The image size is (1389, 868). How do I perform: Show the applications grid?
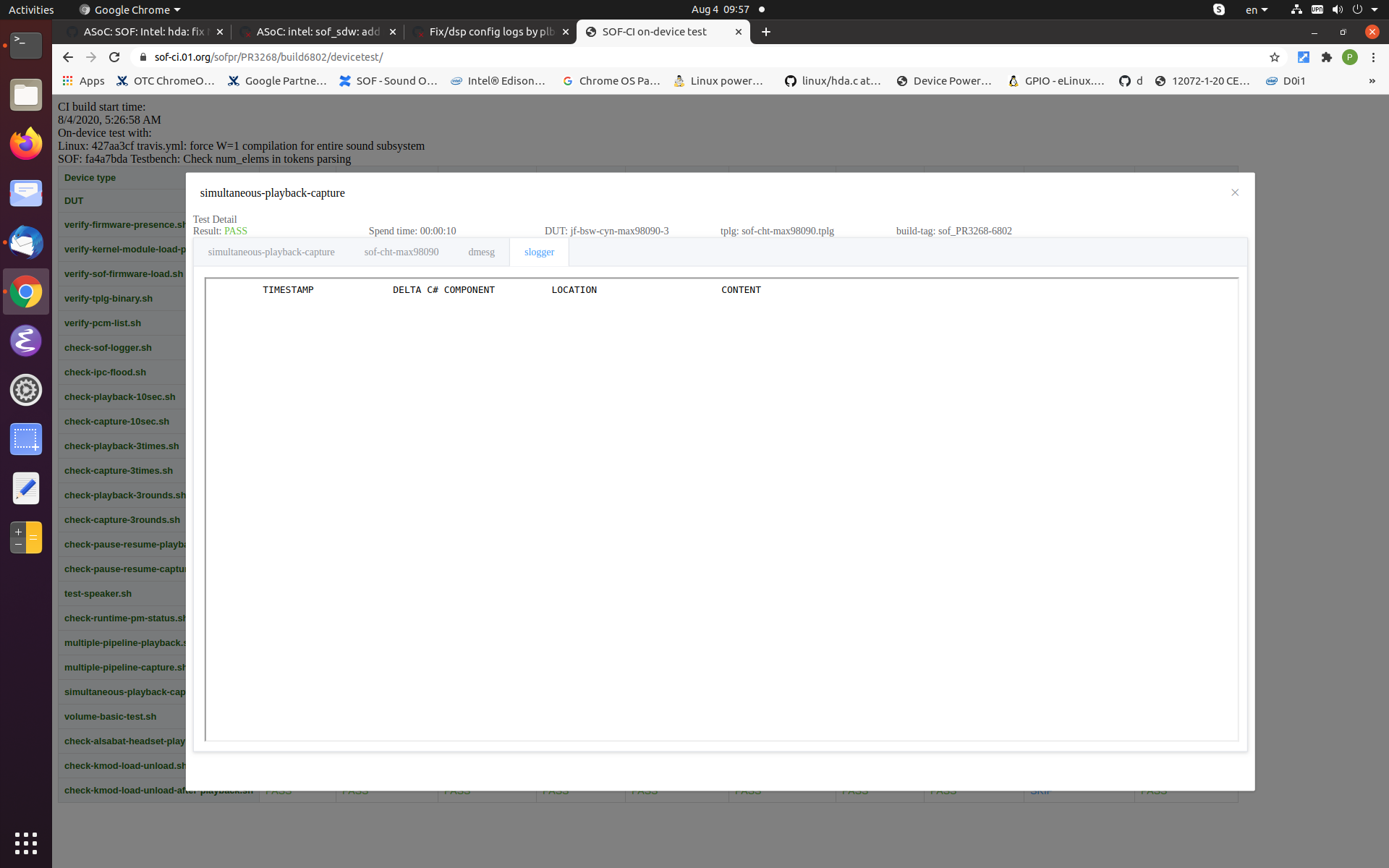coord(26,843)
